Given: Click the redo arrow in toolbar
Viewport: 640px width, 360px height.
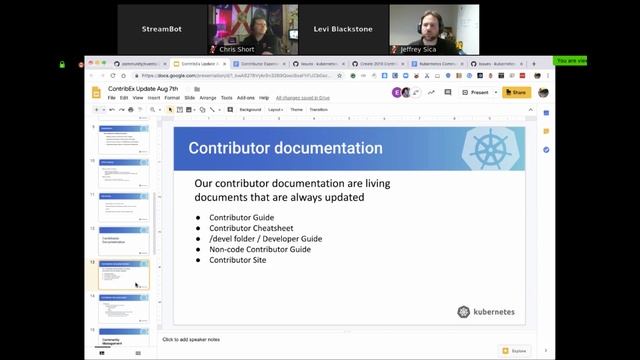Looking at the screenshot, I should click(x=122, y=110).
